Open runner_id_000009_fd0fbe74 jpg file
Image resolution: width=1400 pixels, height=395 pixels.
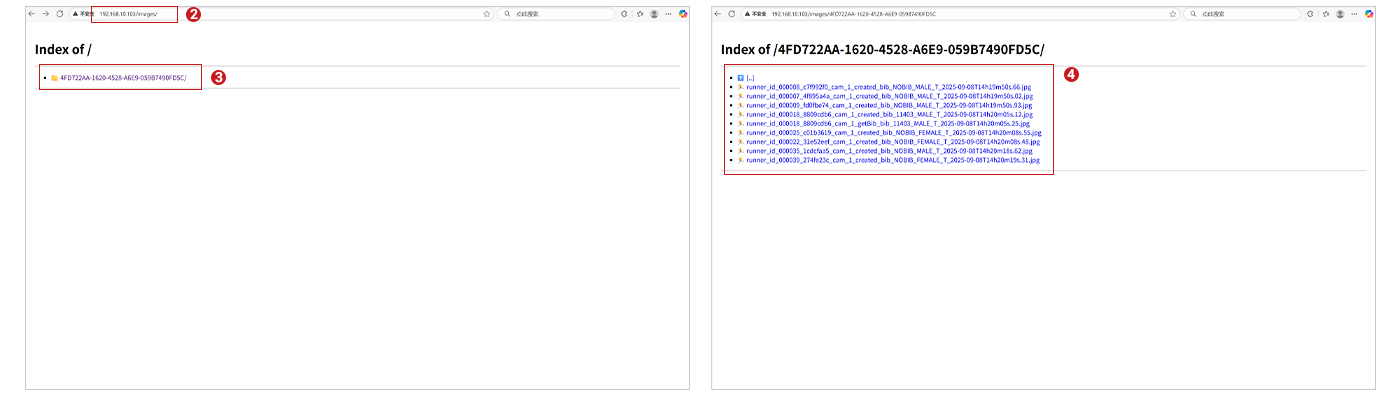click(889, 105)
